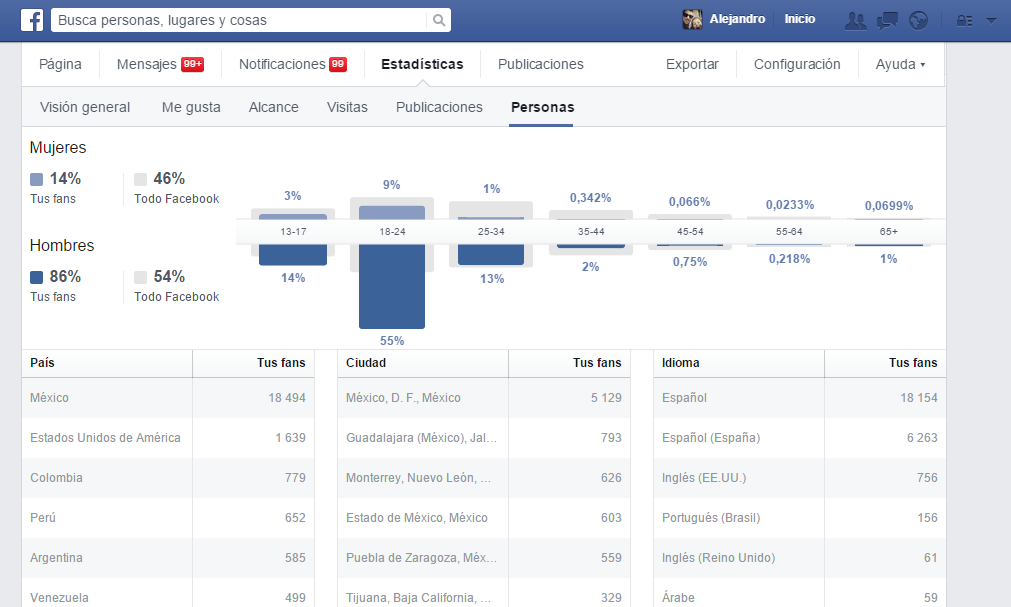The image size is (1011, 607).
Task: Click the men 25-34 bar showing 13%
Action: tap(491, 254)
